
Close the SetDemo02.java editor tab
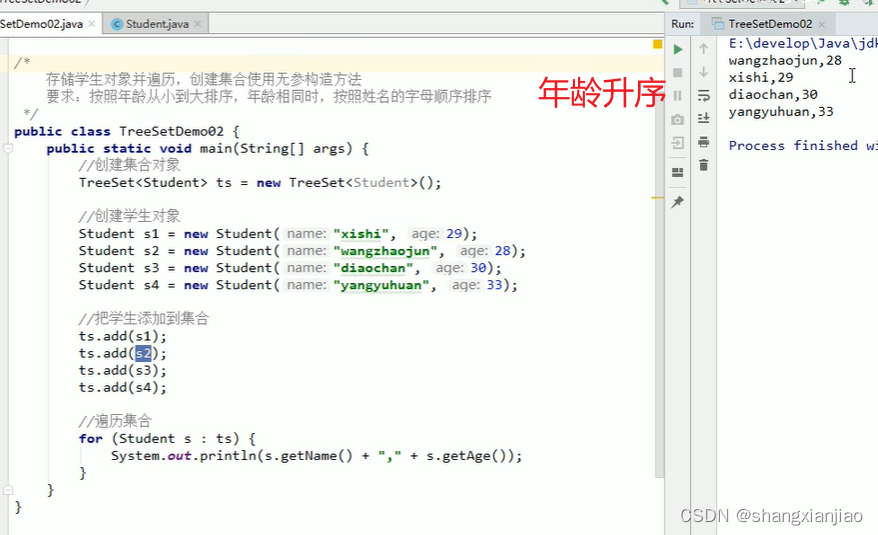pos(92,24)
